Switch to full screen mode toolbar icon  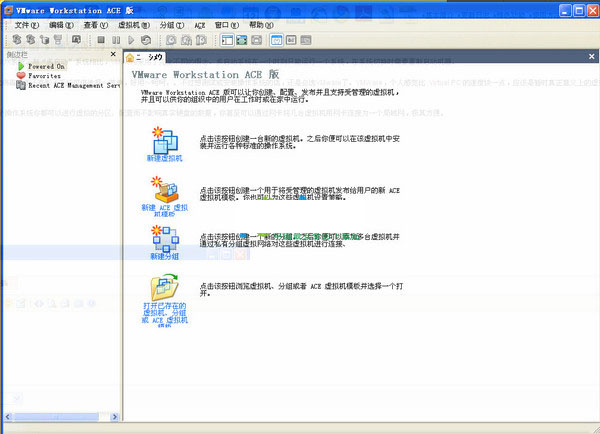click(241, 40)
